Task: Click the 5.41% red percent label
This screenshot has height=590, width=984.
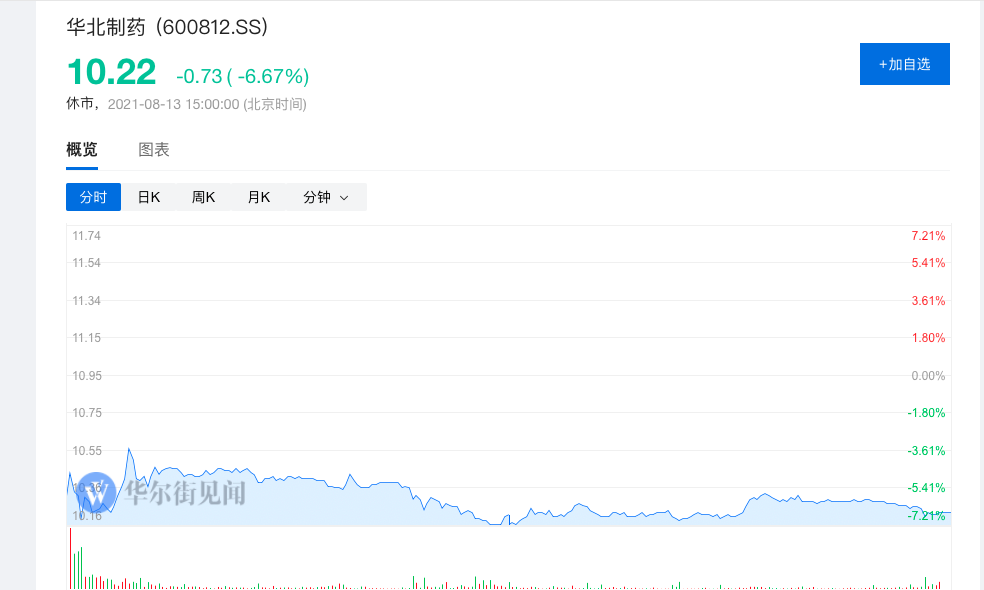Action: click(x=928, y=263)
